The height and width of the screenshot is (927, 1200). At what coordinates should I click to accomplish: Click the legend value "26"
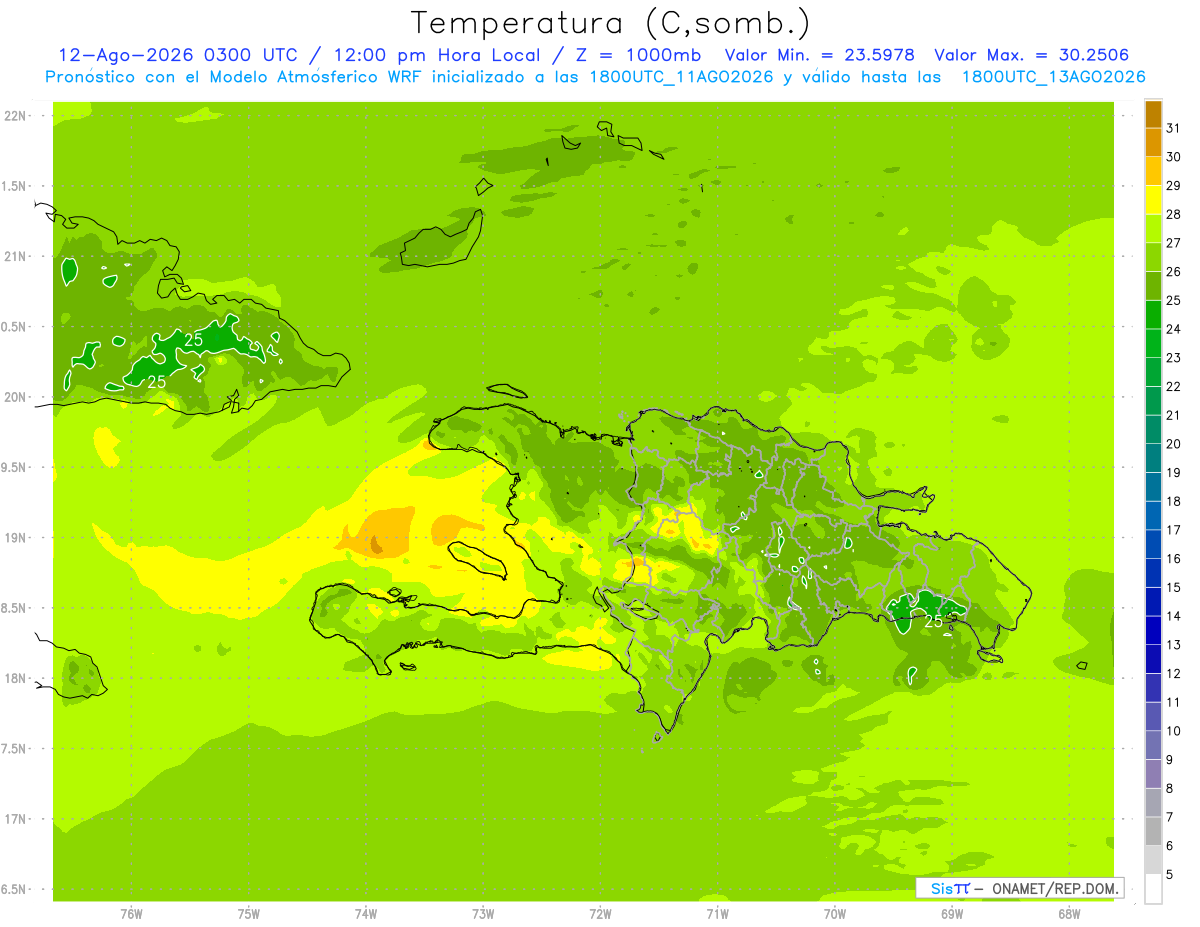1174,272
